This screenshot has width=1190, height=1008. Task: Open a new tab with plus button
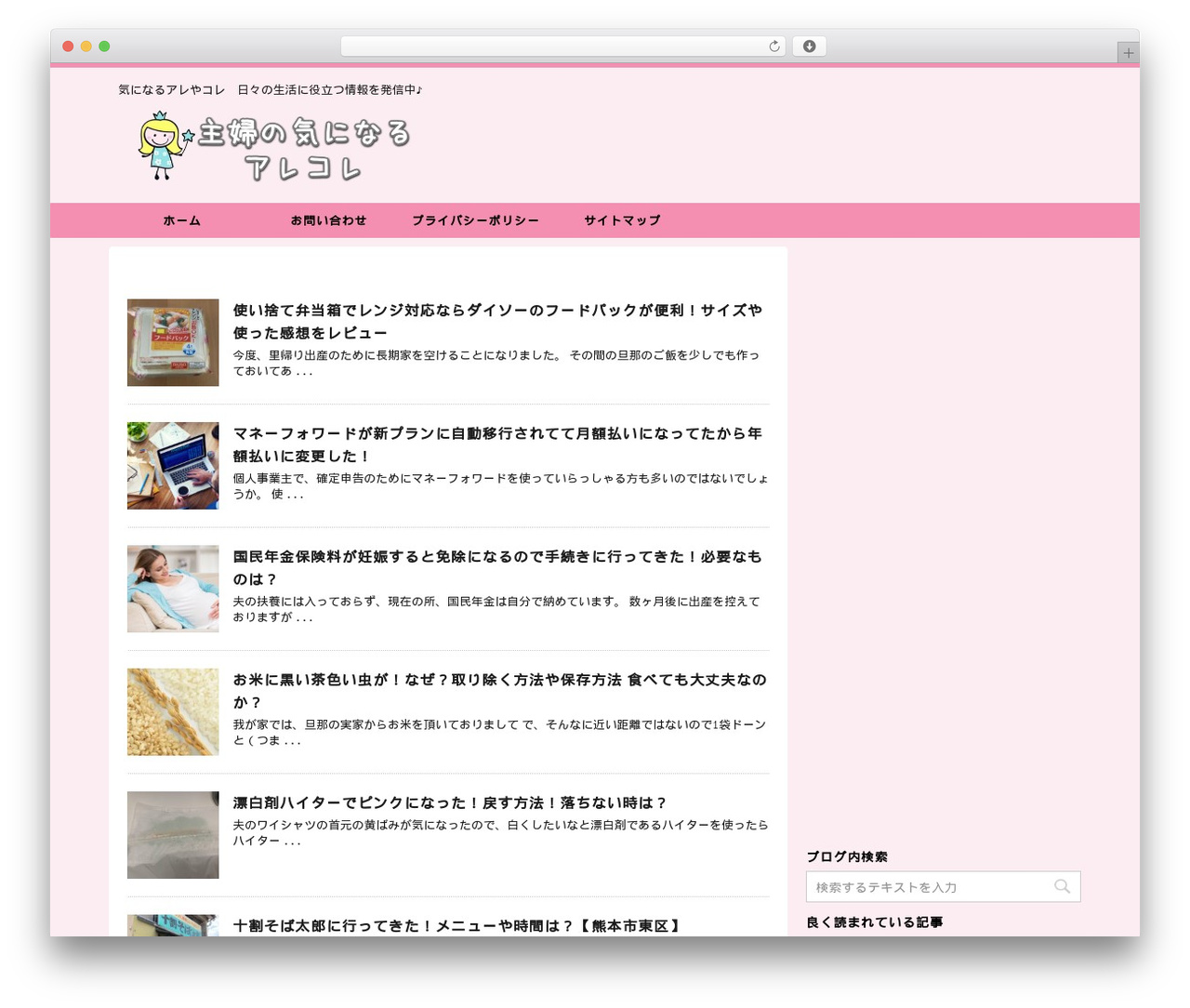coord(1128,53)
